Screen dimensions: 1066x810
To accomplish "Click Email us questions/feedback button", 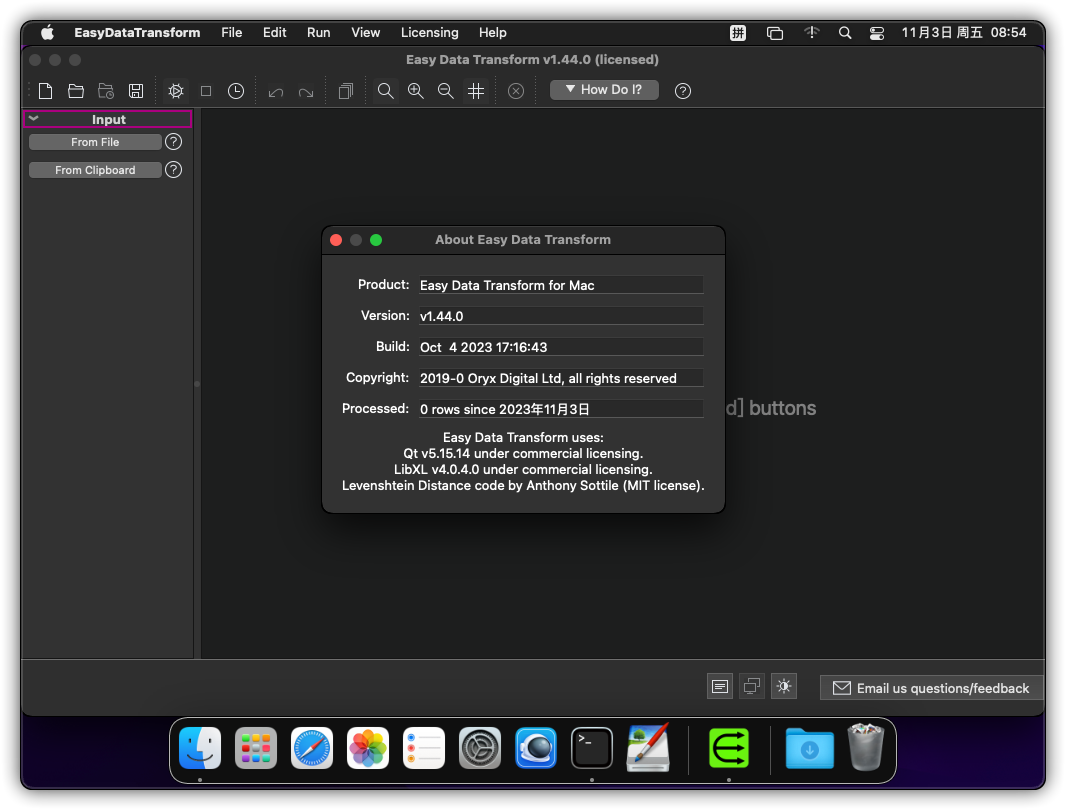I will (931, 688).
